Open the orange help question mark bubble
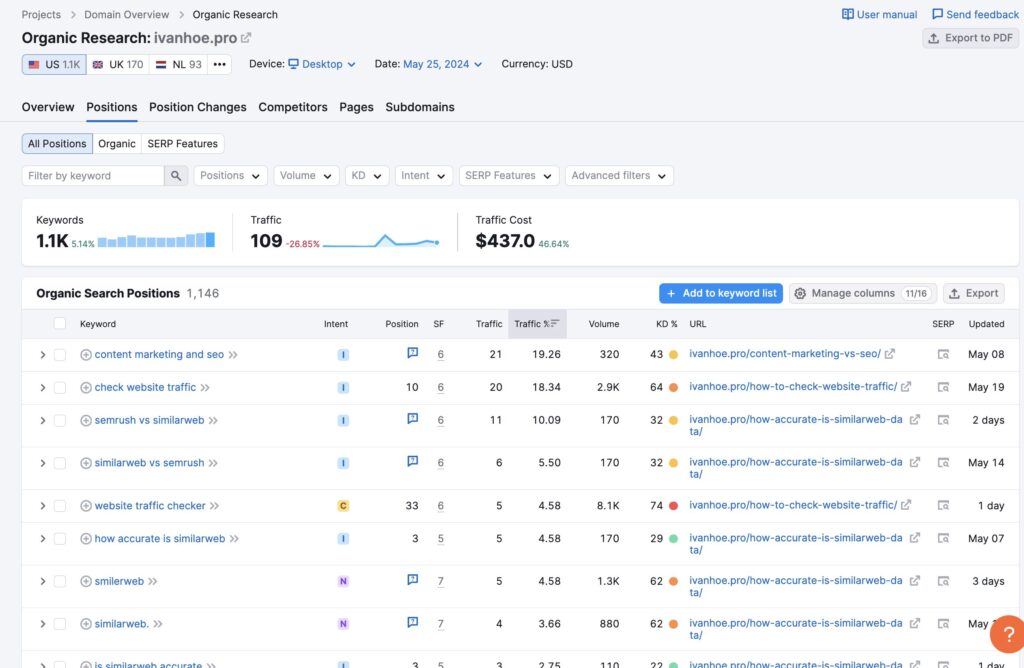 click(1007, 635)
